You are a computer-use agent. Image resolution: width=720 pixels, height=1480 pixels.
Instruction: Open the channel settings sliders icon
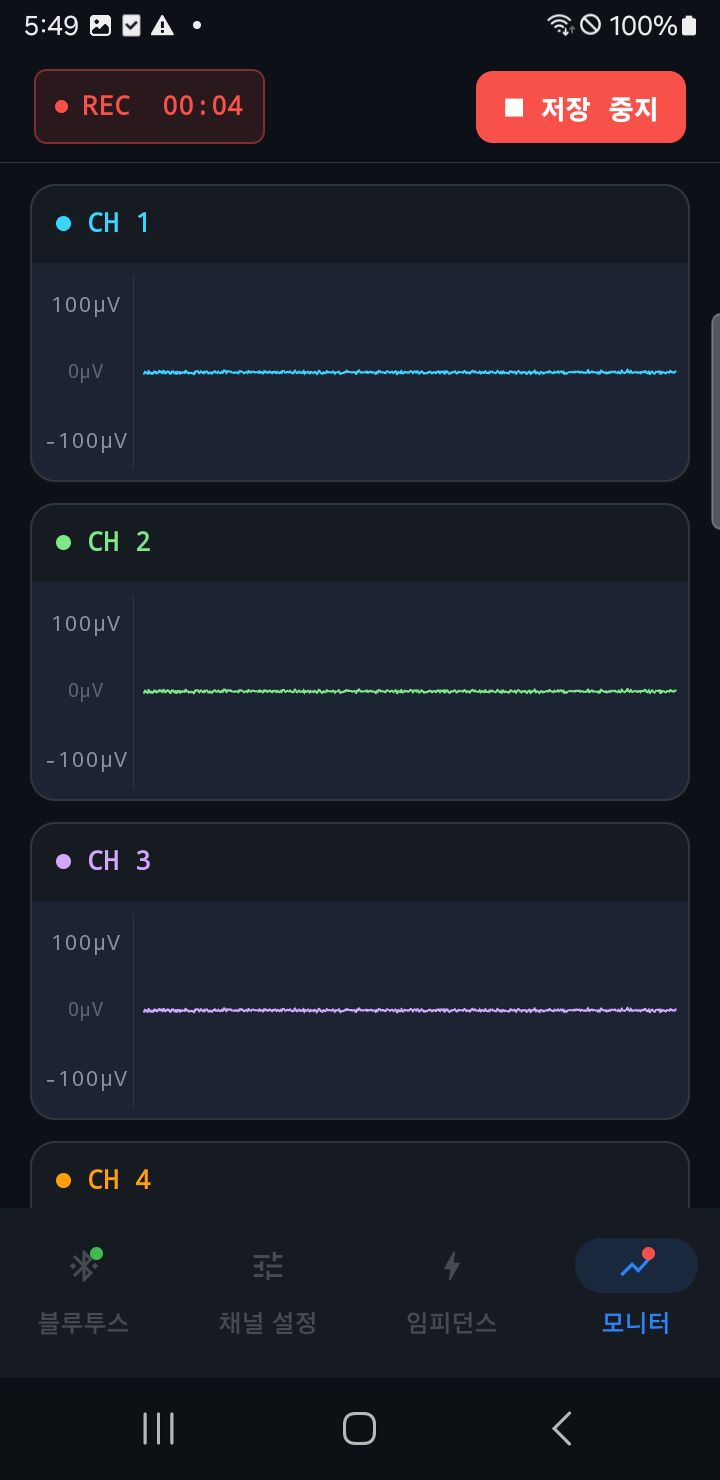268,1266
